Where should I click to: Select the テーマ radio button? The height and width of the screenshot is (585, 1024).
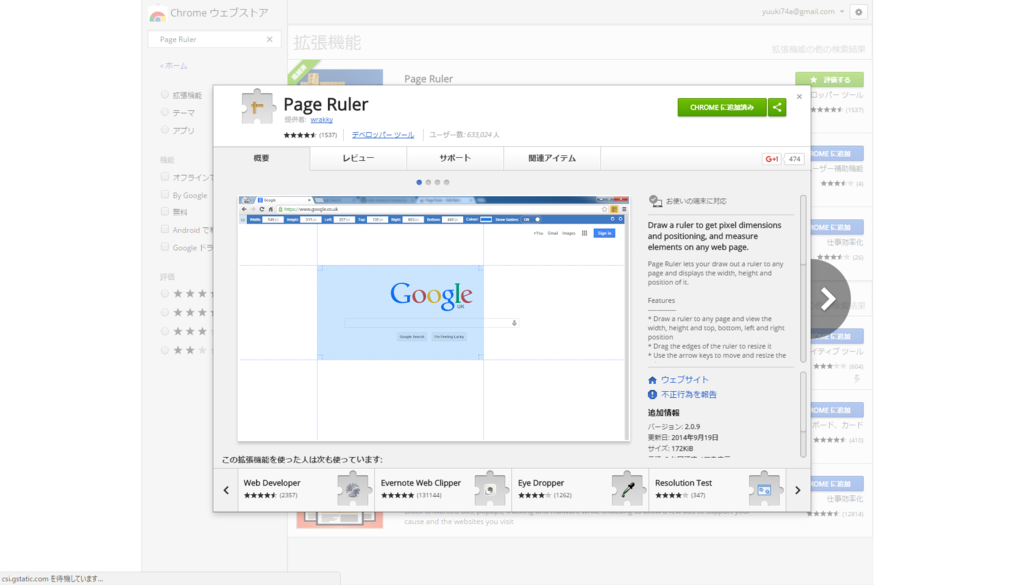(x=165, y=112)
